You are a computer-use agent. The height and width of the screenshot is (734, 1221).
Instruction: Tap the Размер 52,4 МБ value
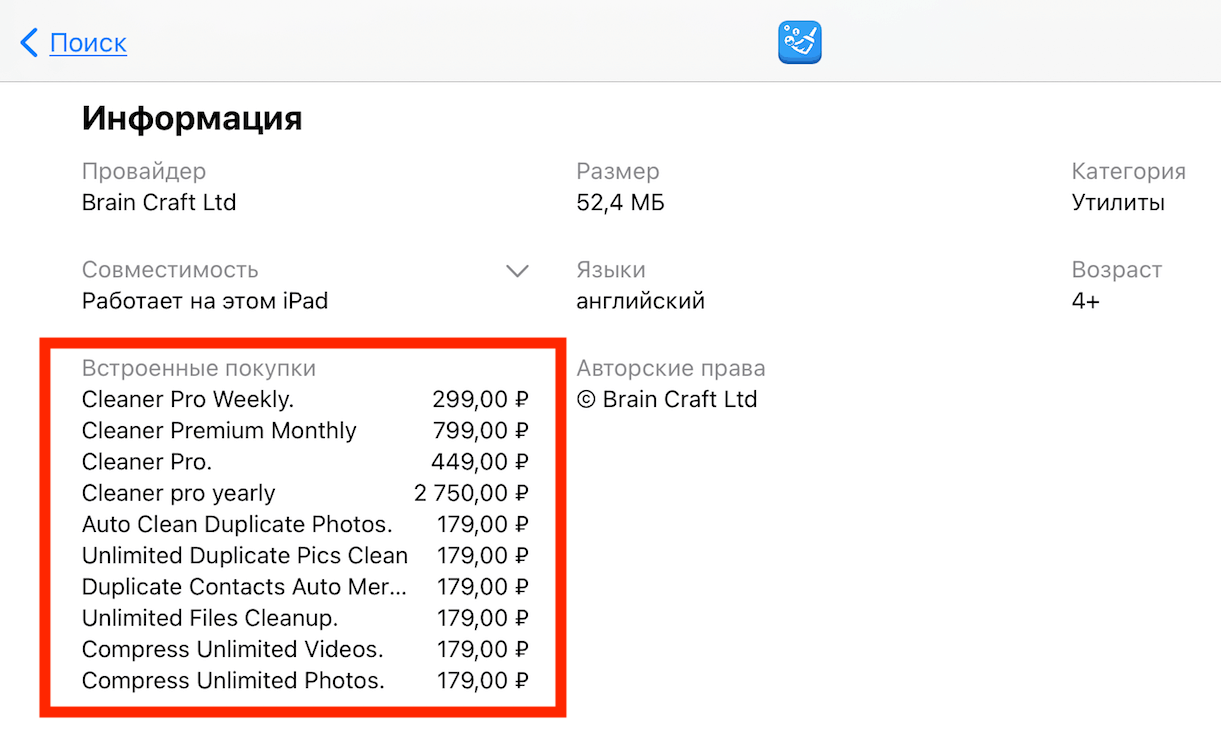620,203
